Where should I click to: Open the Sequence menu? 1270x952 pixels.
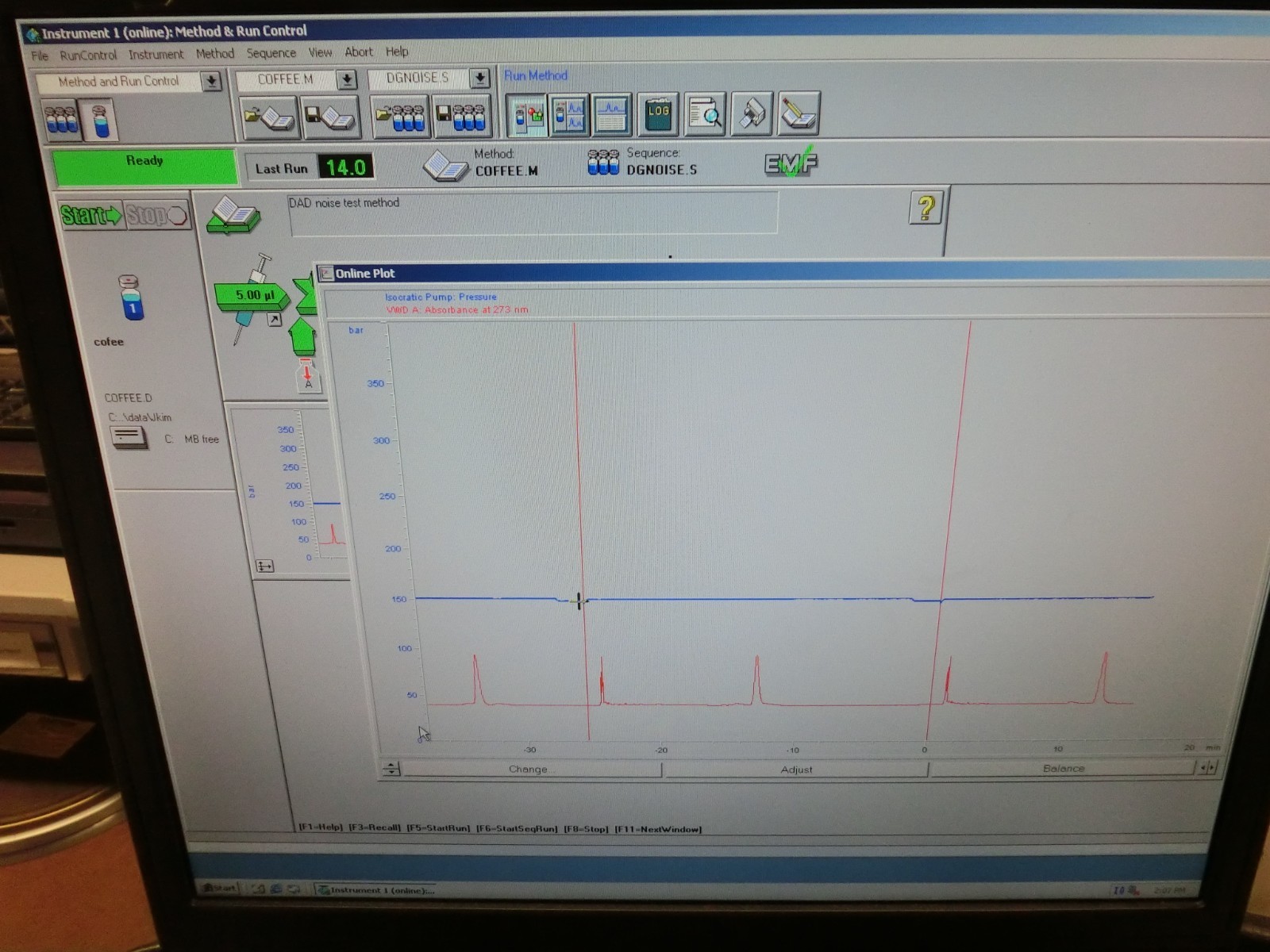click(271, 53)
